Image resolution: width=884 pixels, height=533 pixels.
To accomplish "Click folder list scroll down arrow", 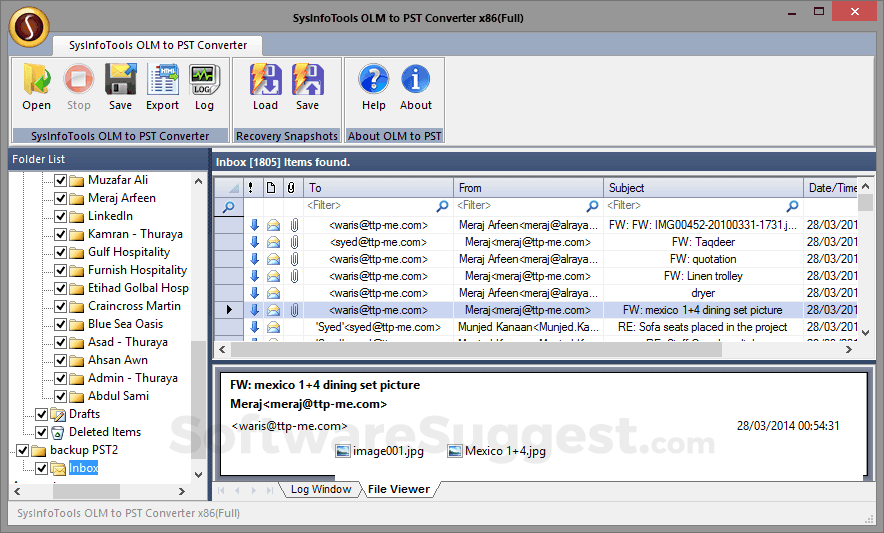I will tap(198, 474).
